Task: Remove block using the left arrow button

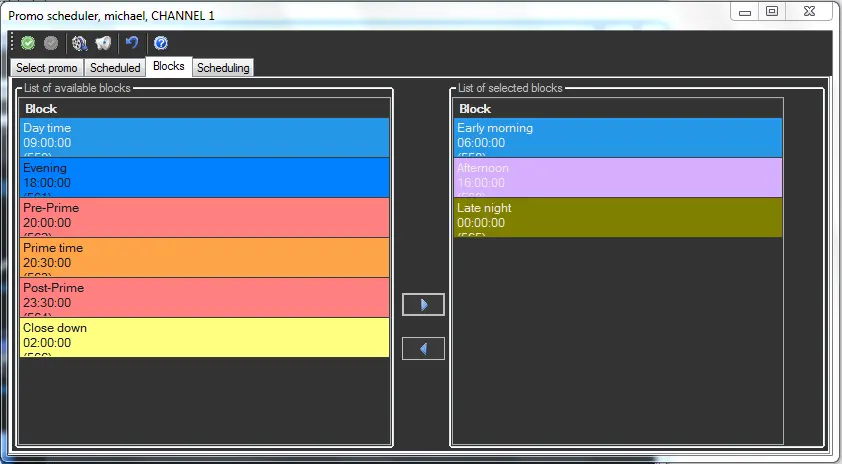Action: point(423,349)
